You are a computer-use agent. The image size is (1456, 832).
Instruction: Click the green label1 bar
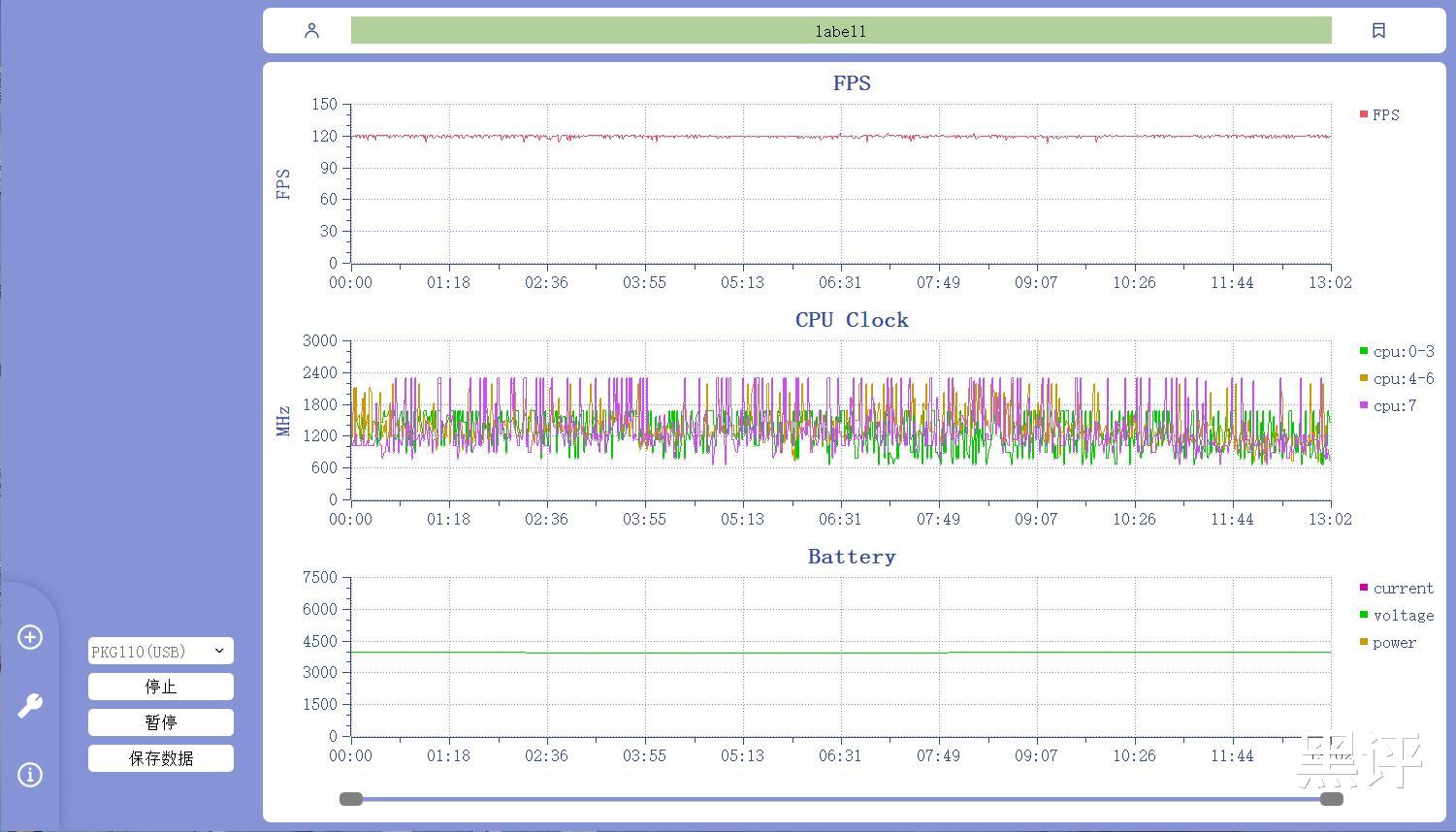pos(841,31)
